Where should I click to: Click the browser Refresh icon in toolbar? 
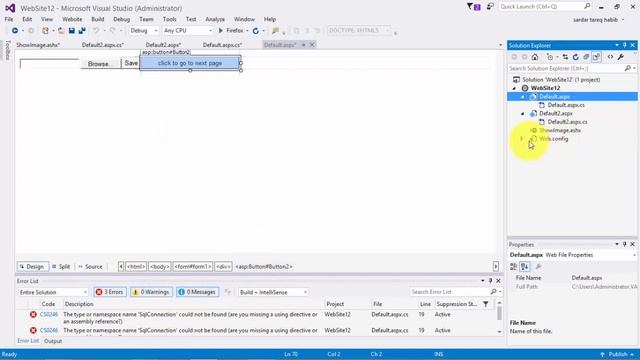coord(256,31)
